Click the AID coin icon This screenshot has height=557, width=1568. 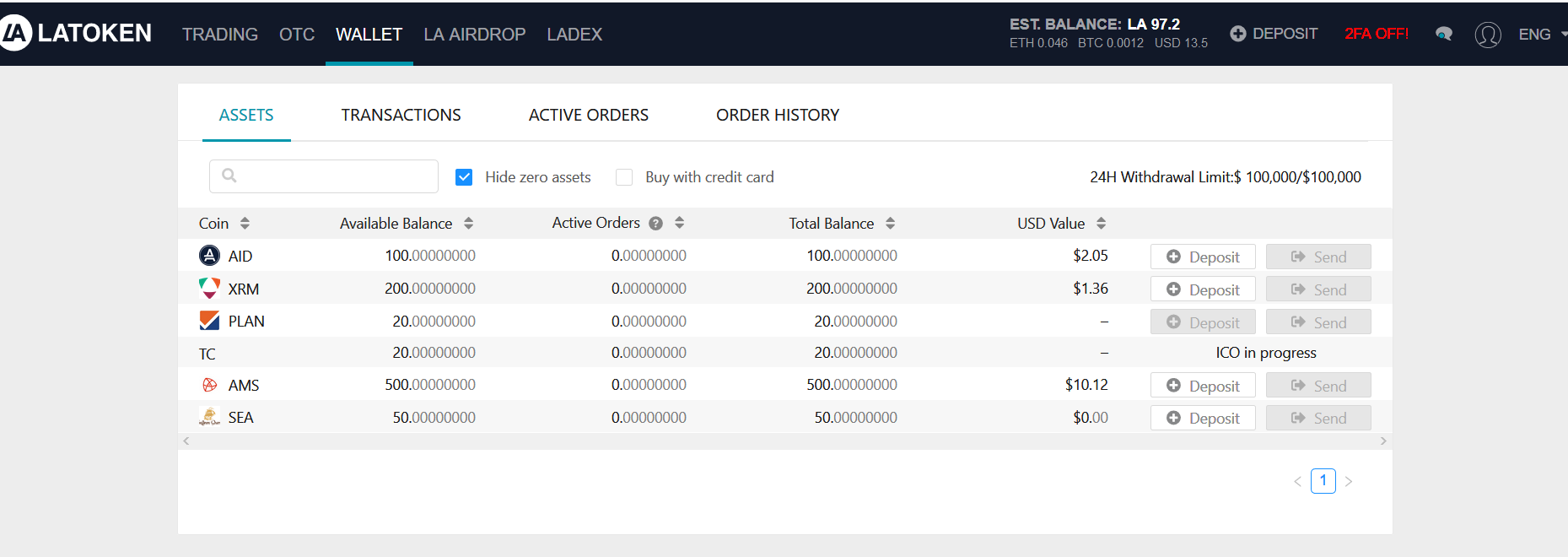(x=209, y=256)
